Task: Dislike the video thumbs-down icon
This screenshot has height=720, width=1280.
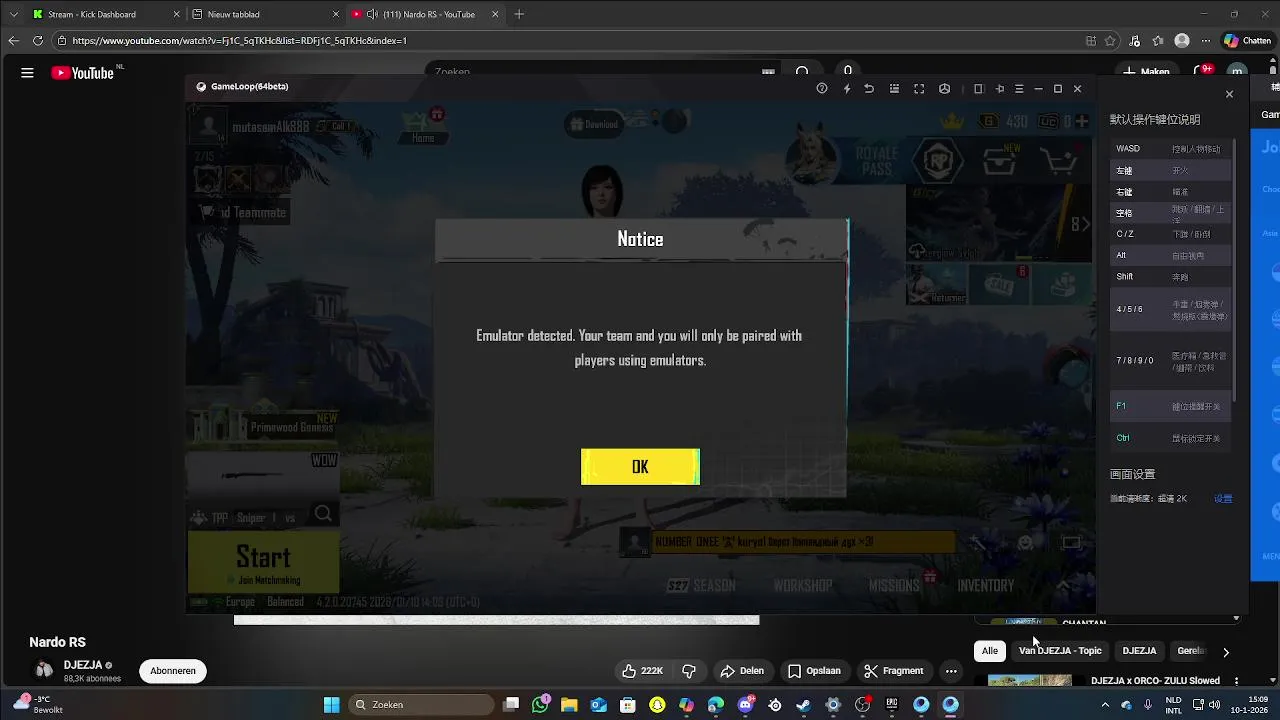Action: 689,671
